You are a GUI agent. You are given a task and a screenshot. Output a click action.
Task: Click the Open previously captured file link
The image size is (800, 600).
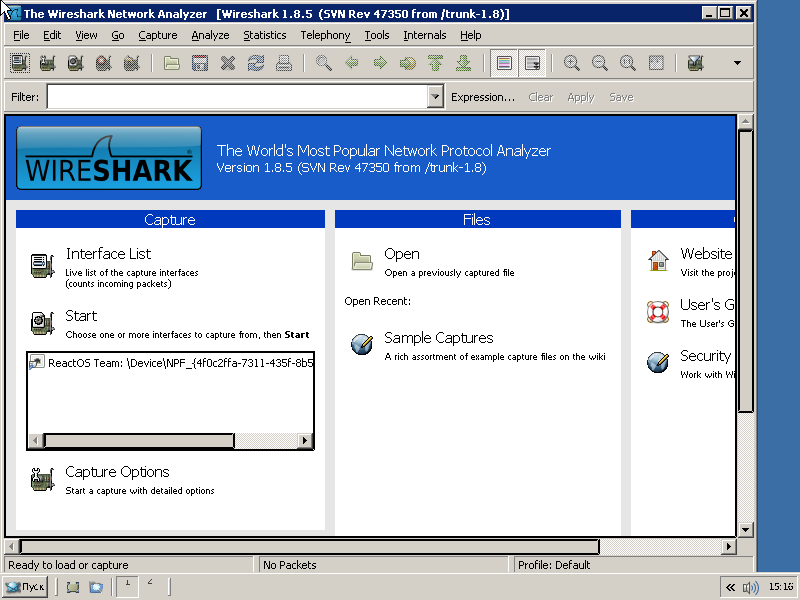(x=402, y=254)
